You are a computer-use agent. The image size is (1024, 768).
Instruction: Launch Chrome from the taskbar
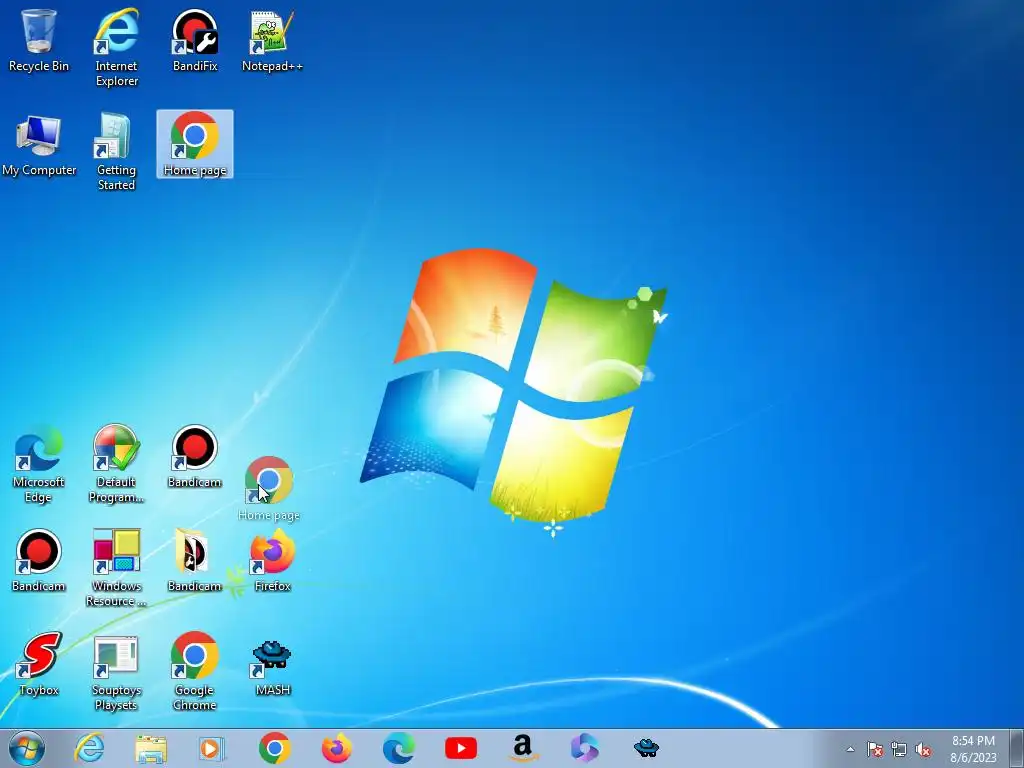[x=274, y=748]
